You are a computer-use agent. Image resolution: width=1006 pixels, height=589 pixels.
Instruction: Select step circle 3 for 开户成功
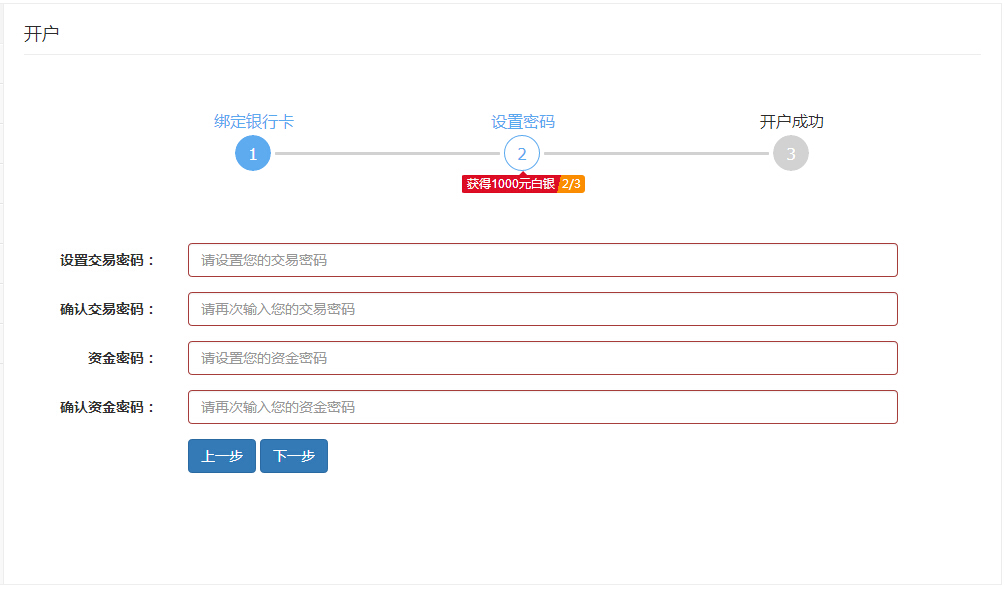point(791,153)
